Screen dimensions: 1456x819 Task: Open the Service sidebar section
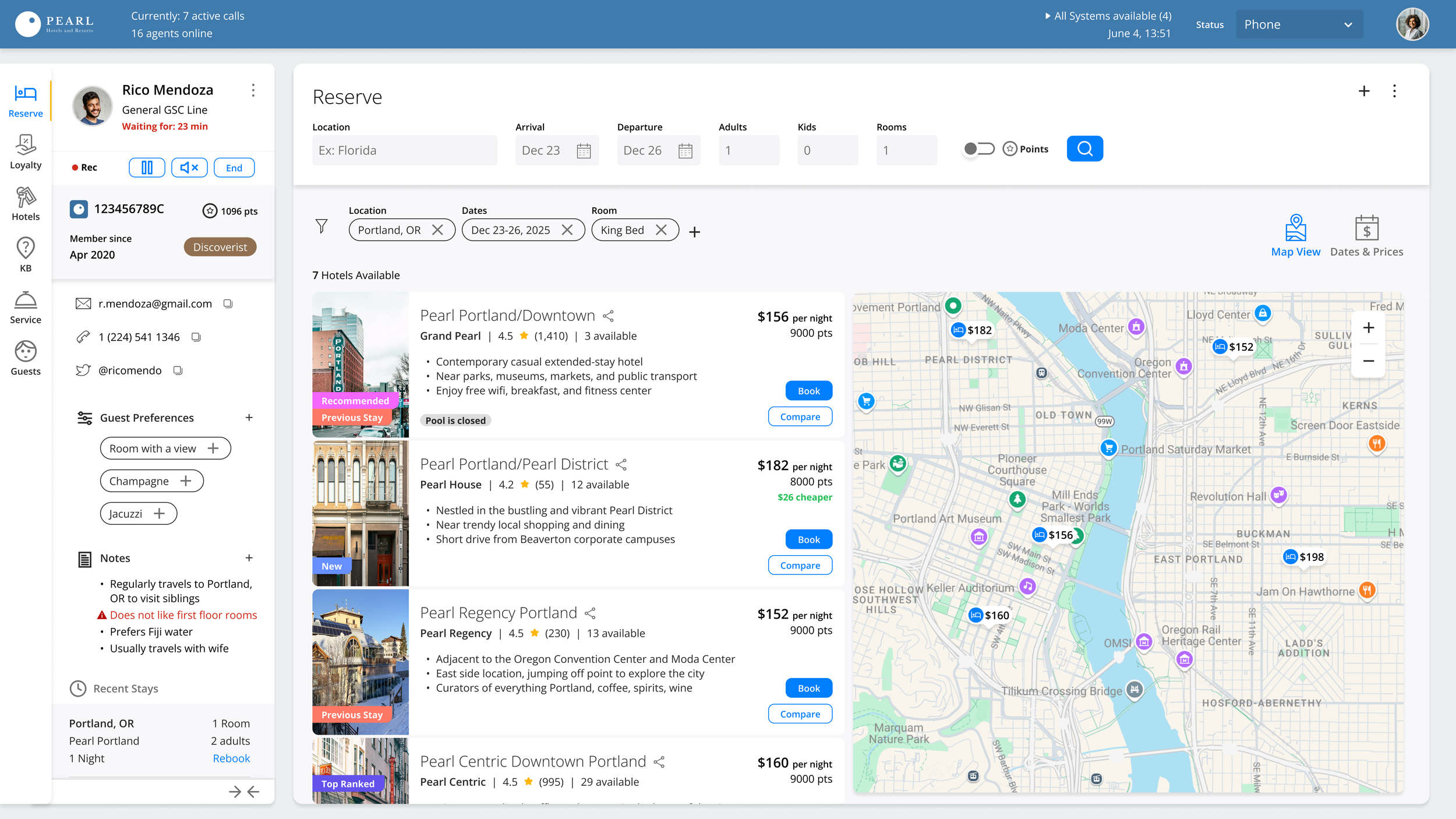[x=26, y=308]
